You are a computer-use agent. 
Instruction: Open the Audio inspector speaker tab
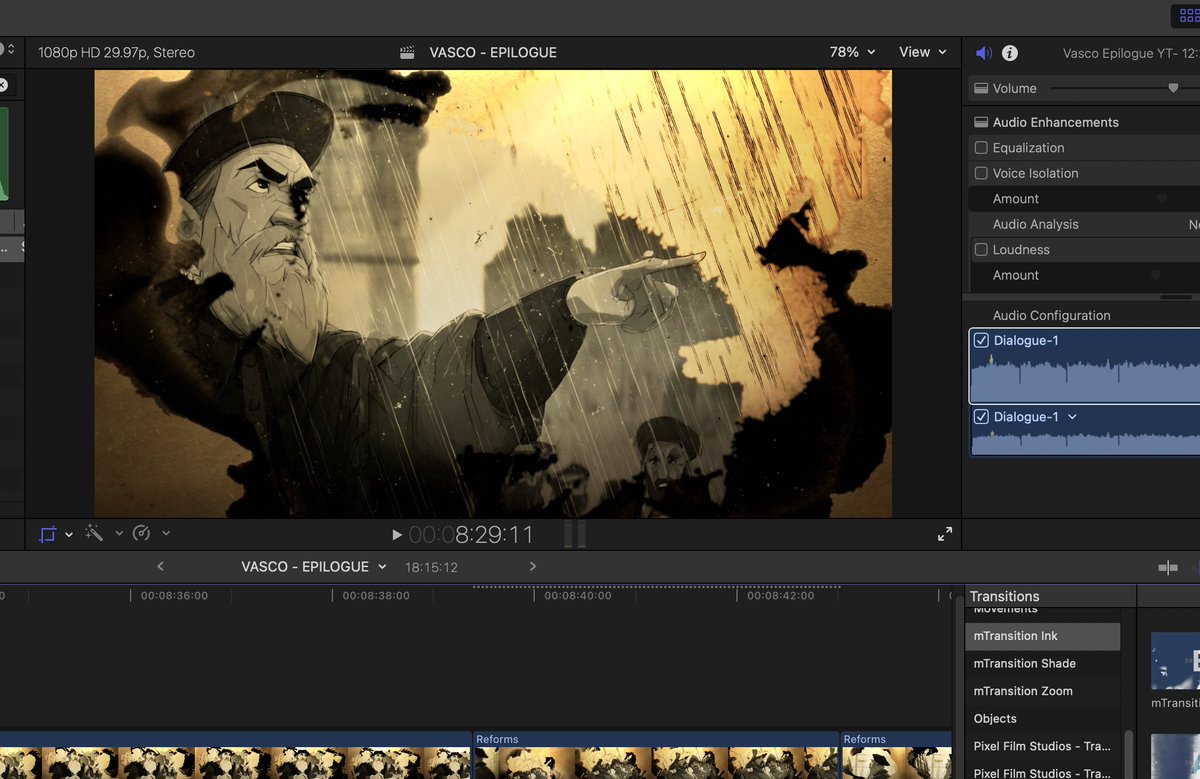click(x=984, y=53)
